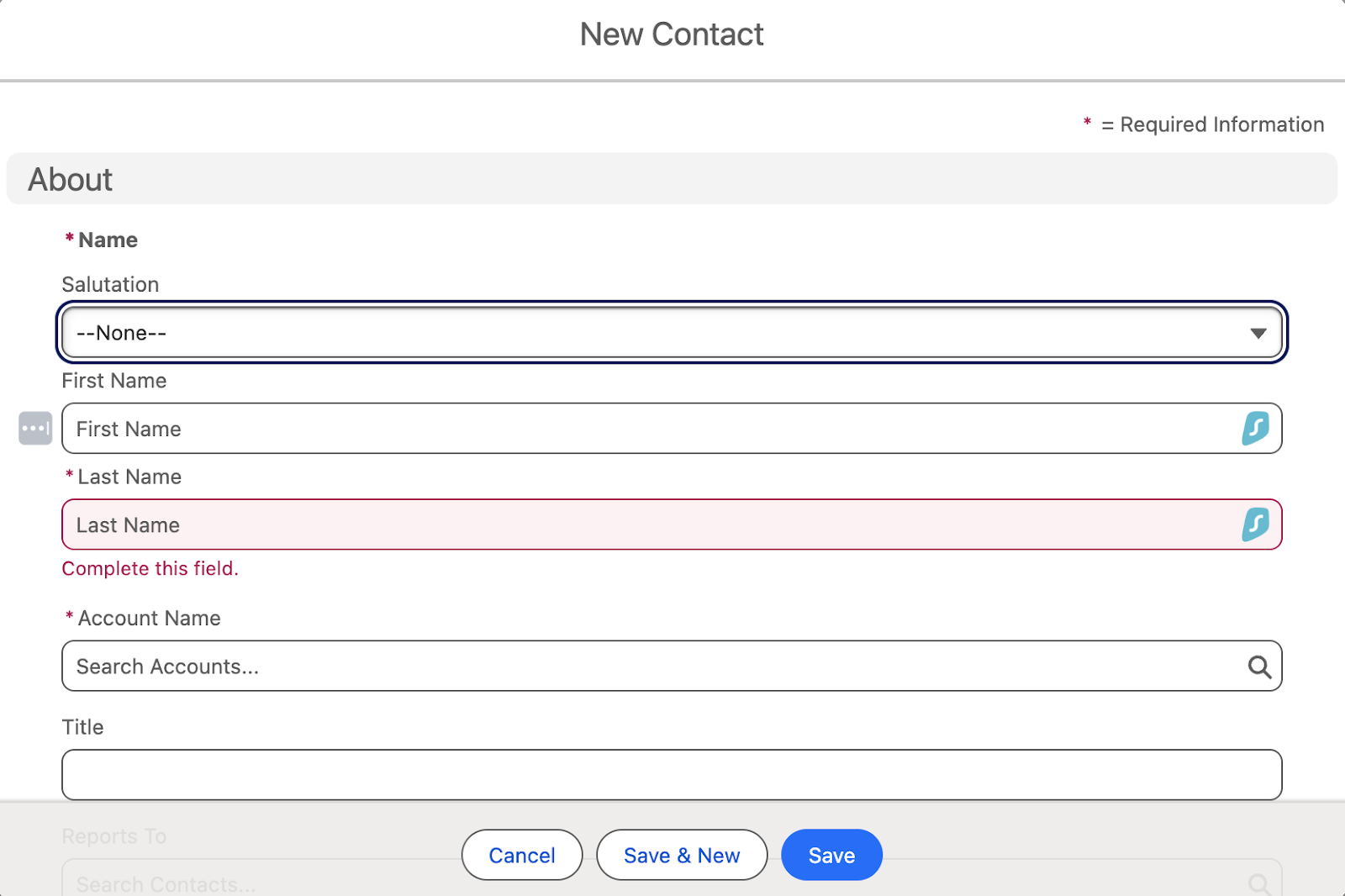Click the New Contact title

pyautogui.click(x=671, y=34)
